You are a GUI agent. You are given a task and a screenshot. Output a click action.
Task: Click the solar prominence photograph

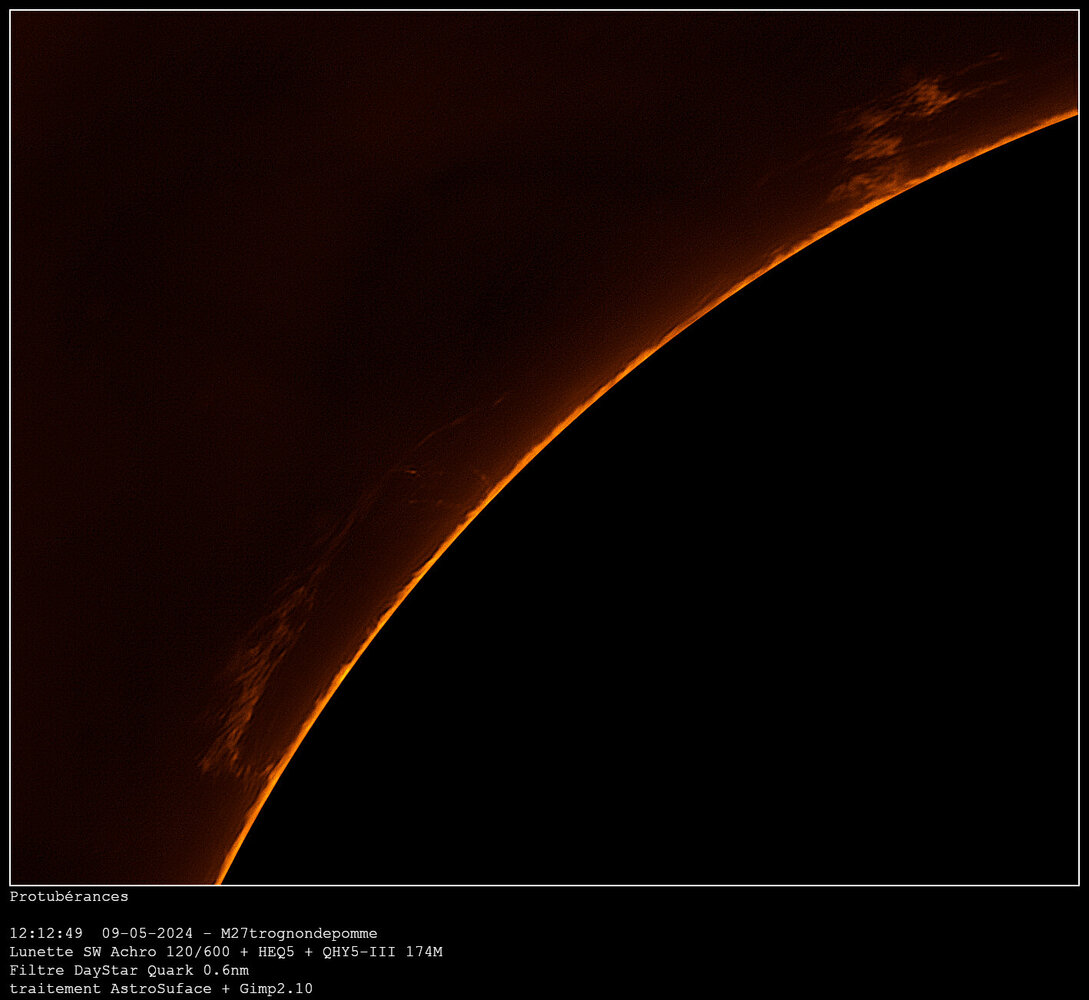544,447
